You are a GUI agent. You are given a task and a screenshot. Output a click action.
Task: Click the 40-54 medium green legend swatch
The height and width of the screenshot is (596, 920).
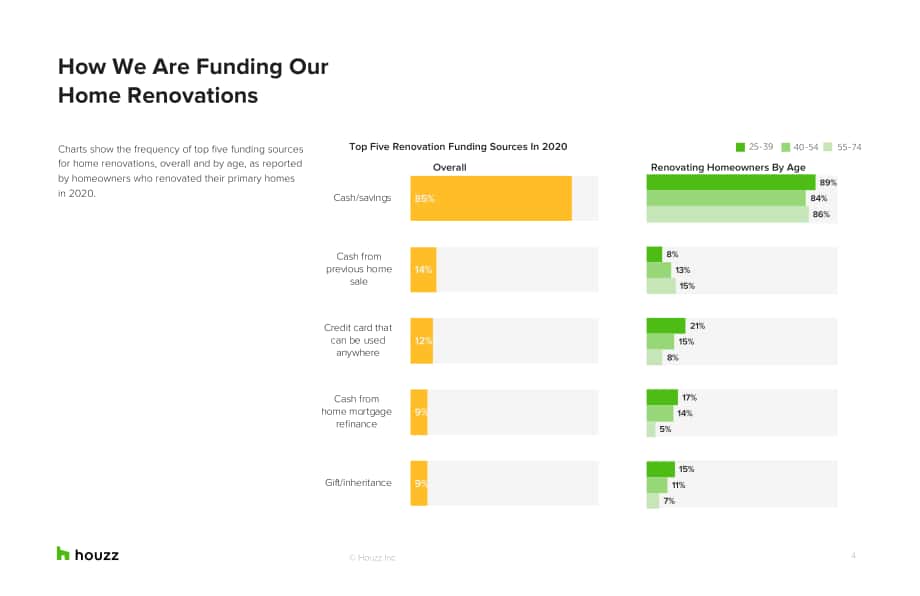click(x=786, y=147)
